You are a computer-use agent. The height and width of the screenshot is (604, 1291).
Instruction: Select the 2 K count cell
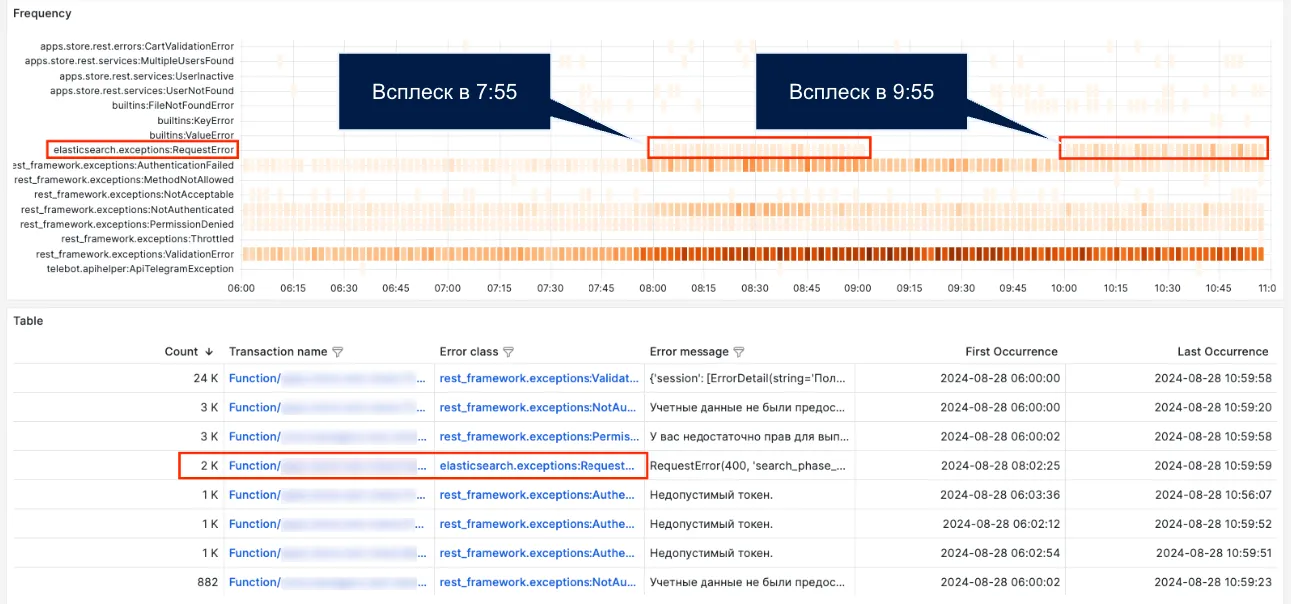click(208, 466)
